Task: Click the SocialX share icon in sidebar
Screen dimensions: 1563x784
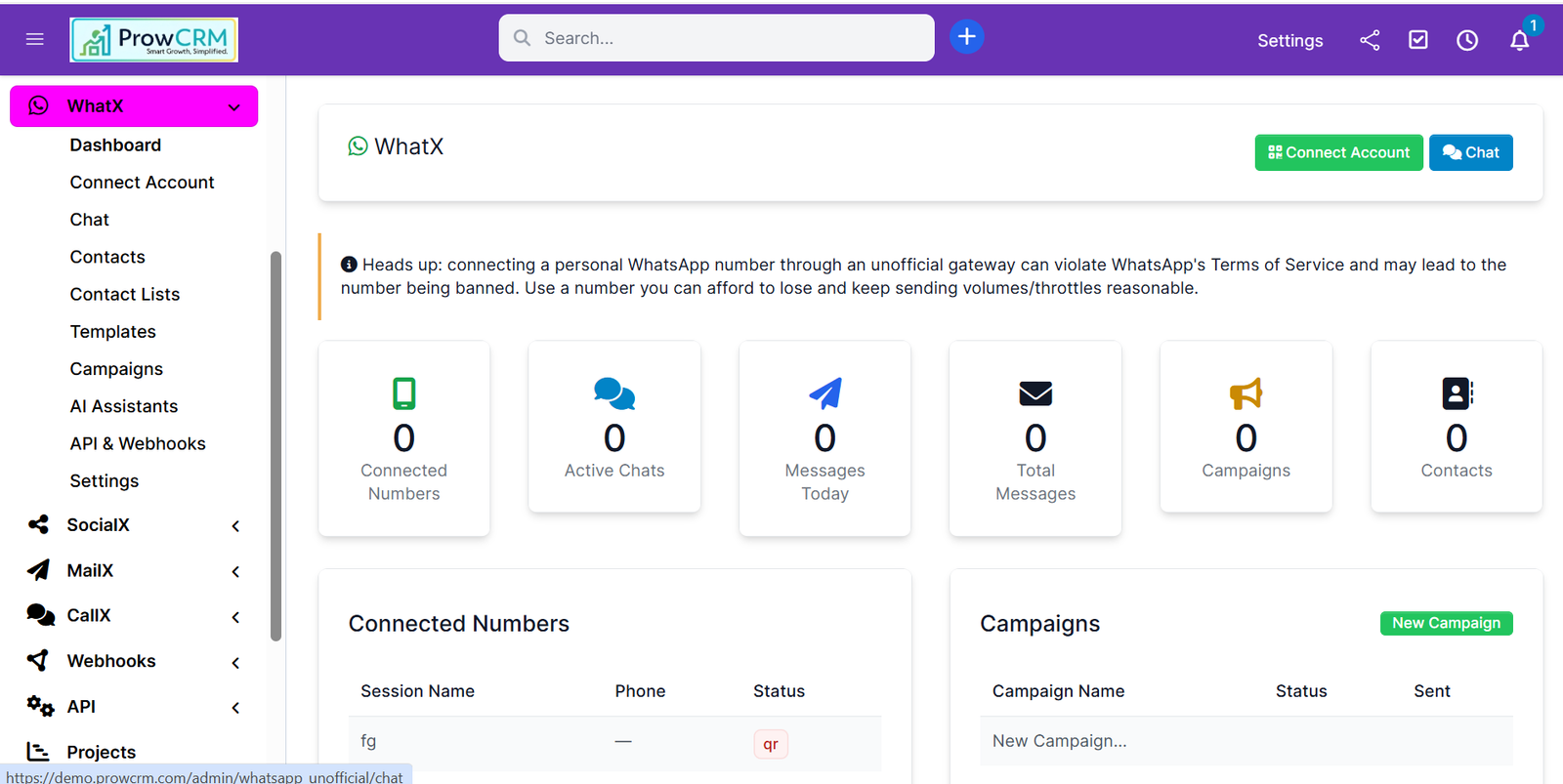Action: (x=38, y=524)
